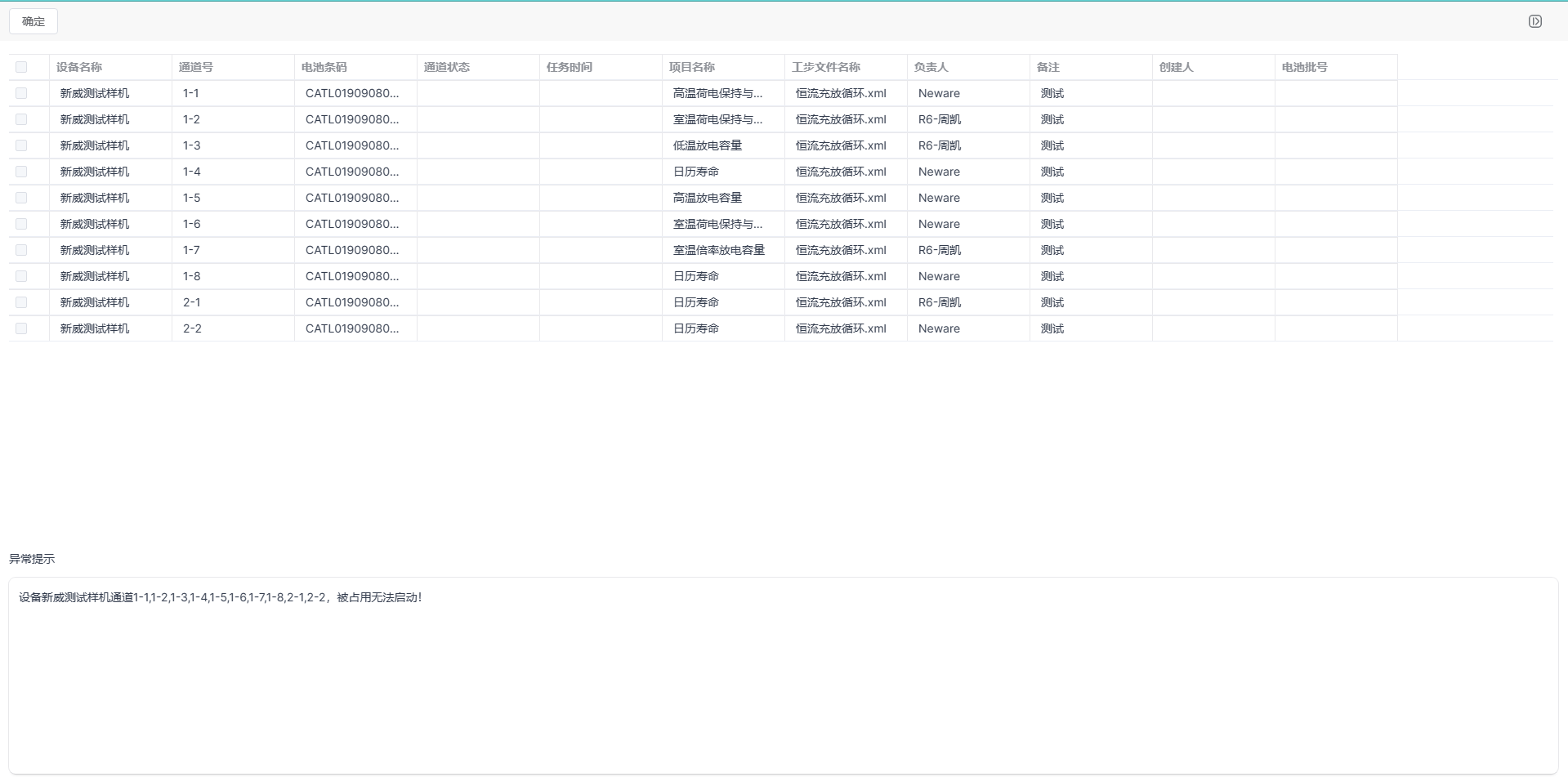
Task: Select channel number cell 1-4
Action: [x=234, y=172]
